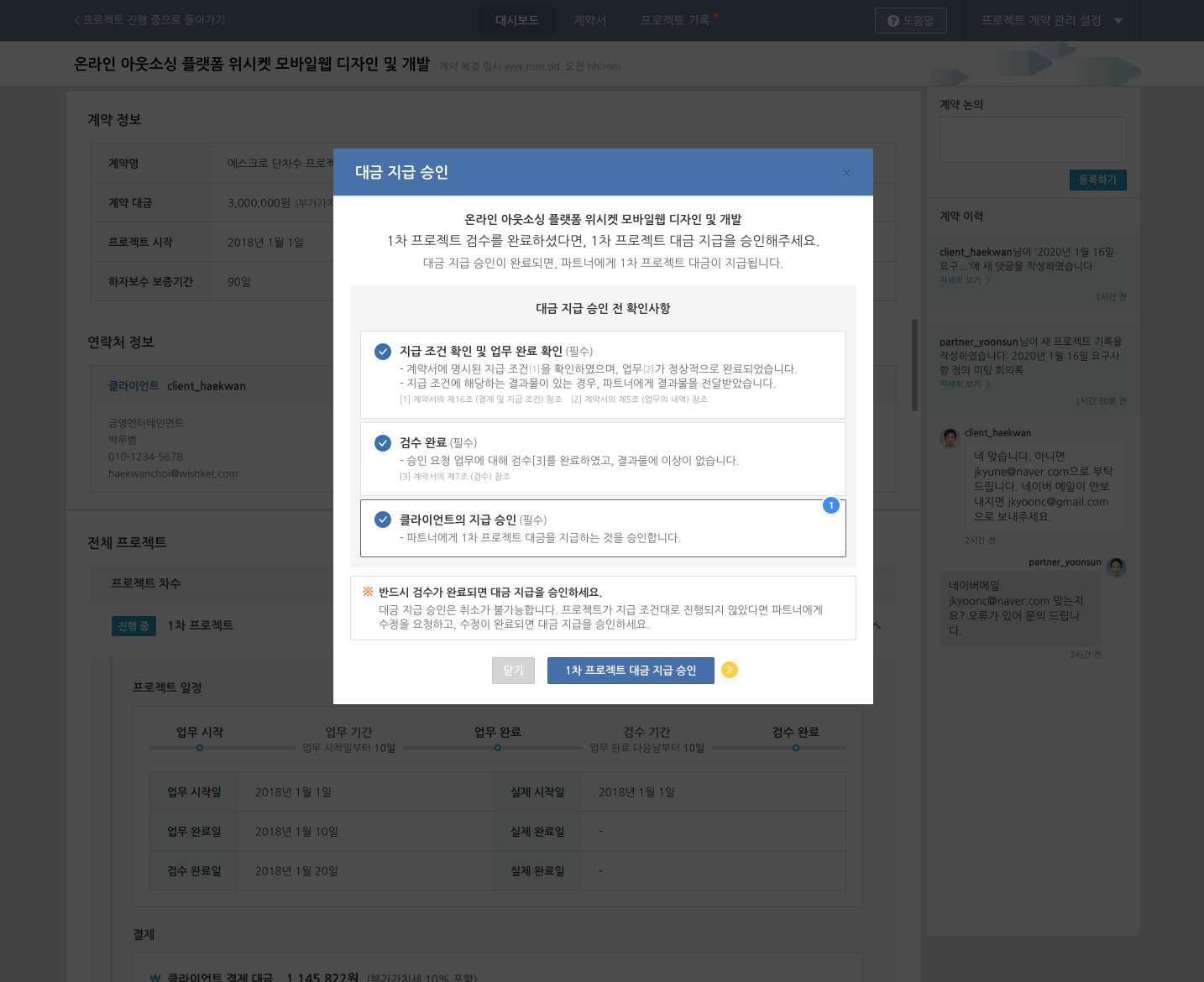Click the yellow number 2 annotation badge

[x=729, y=670]
